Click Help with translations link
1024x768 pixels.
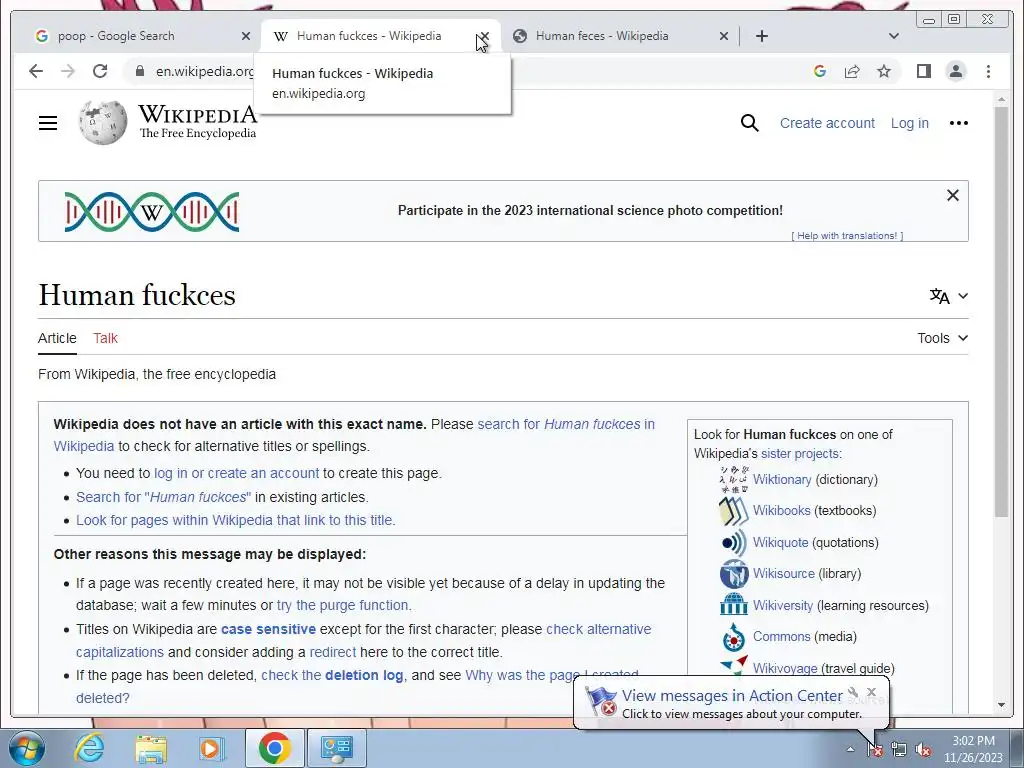coord(847,236)
